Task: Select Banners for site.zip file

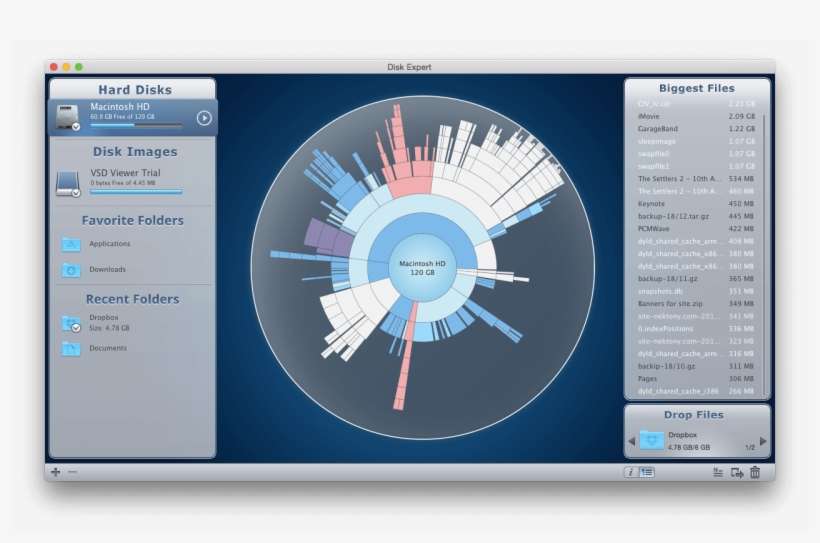Action: [x=696, y=303]
